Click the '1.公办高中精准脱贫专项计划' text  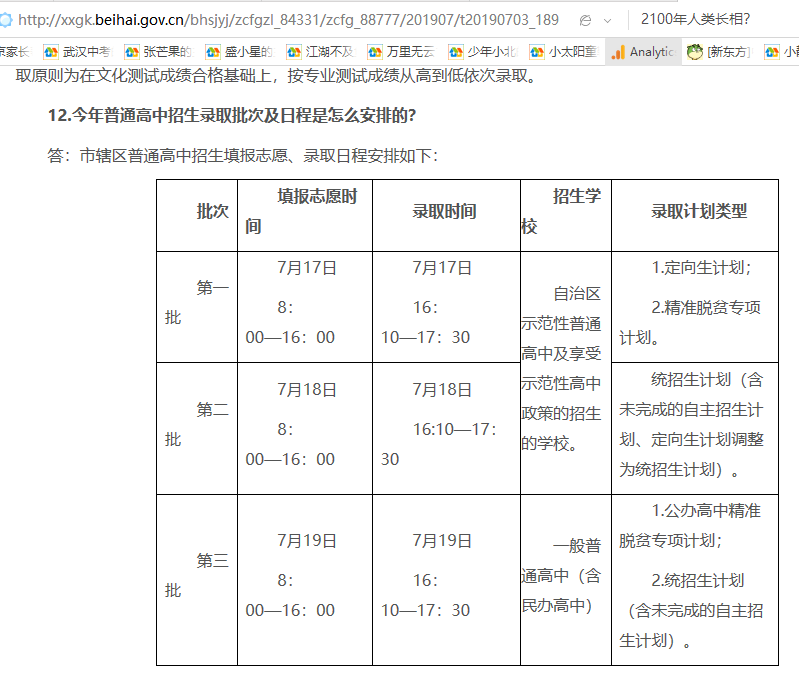(690, 526)
